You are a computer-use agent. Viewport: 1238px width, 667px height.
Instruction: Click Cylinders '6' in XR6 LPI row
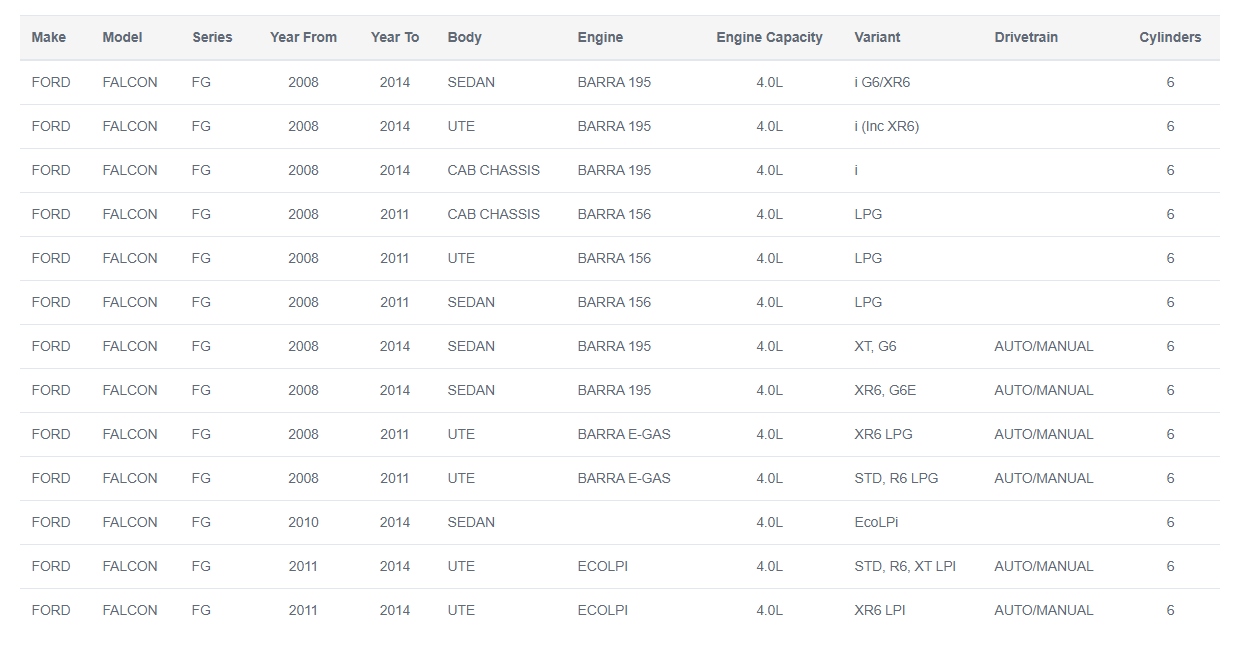pos(1170,610)
